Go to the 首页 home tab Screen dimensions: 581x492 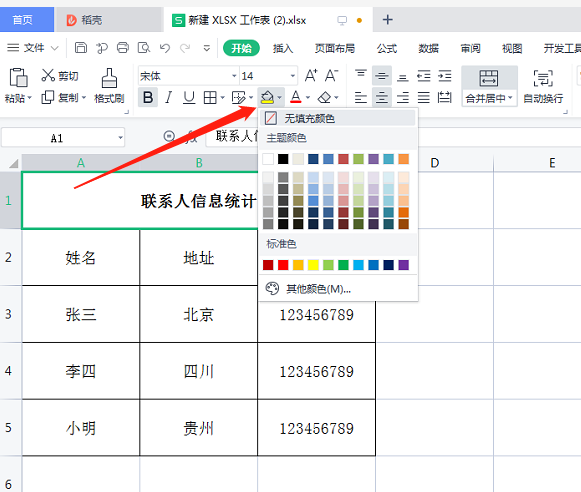[23, 20]
